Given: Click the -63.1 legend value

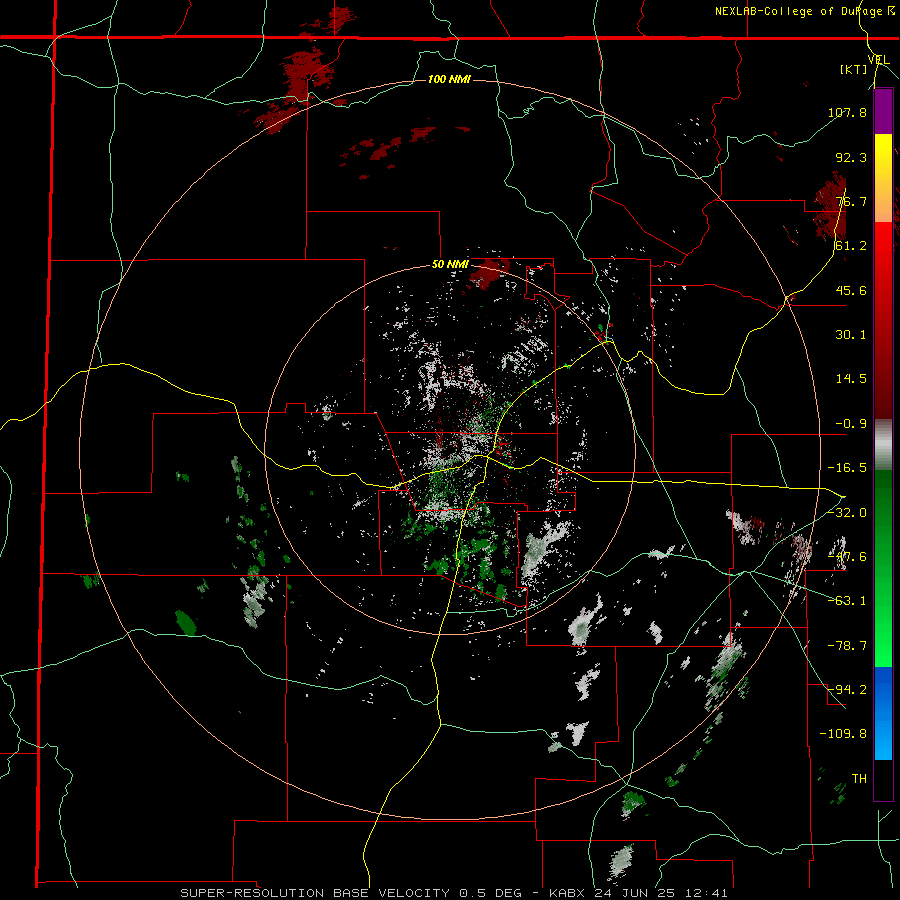Looking at the screenshot, I should click(847, 601).
